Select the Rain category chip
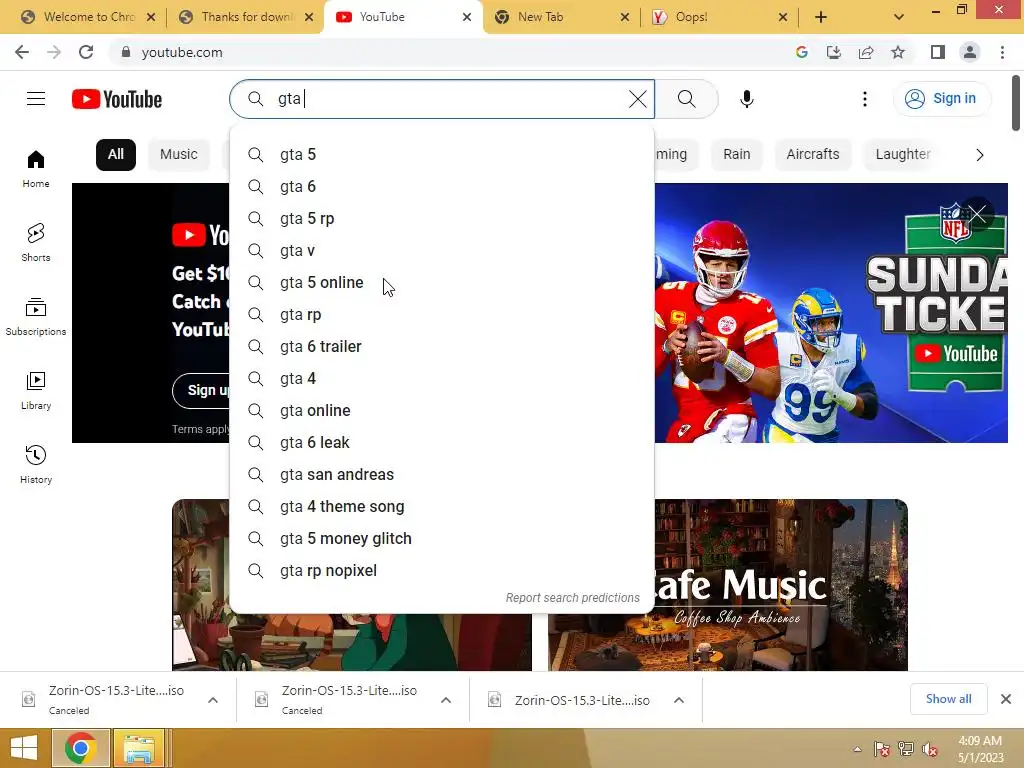 (737, 155)
